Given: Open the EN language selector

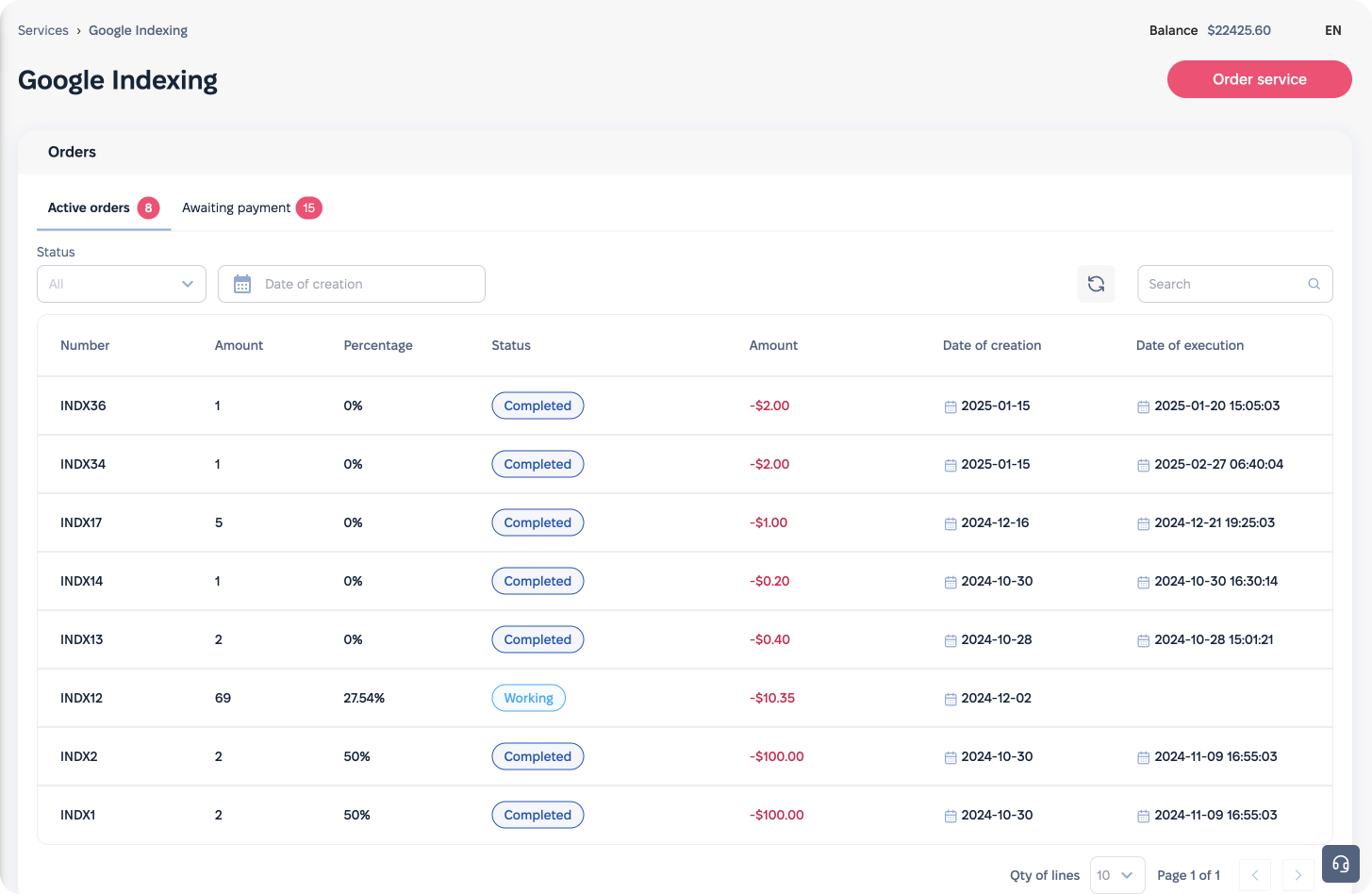Looking at the screenshot, I should (1332, 30).
